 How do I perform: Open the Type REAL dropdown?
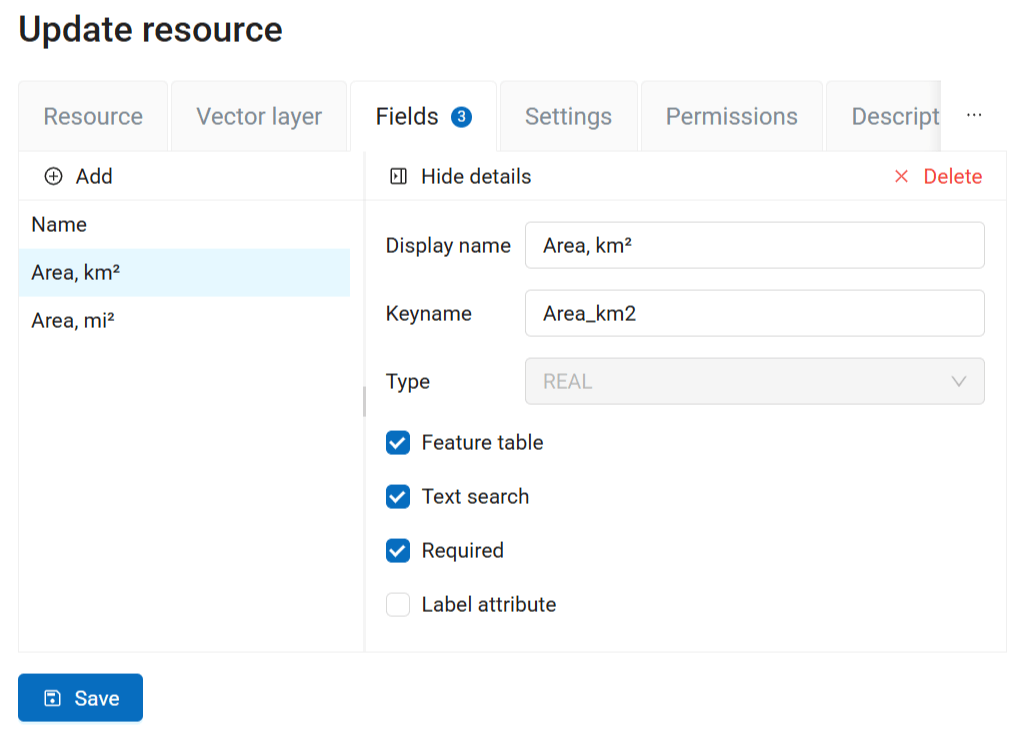(754, 381)
